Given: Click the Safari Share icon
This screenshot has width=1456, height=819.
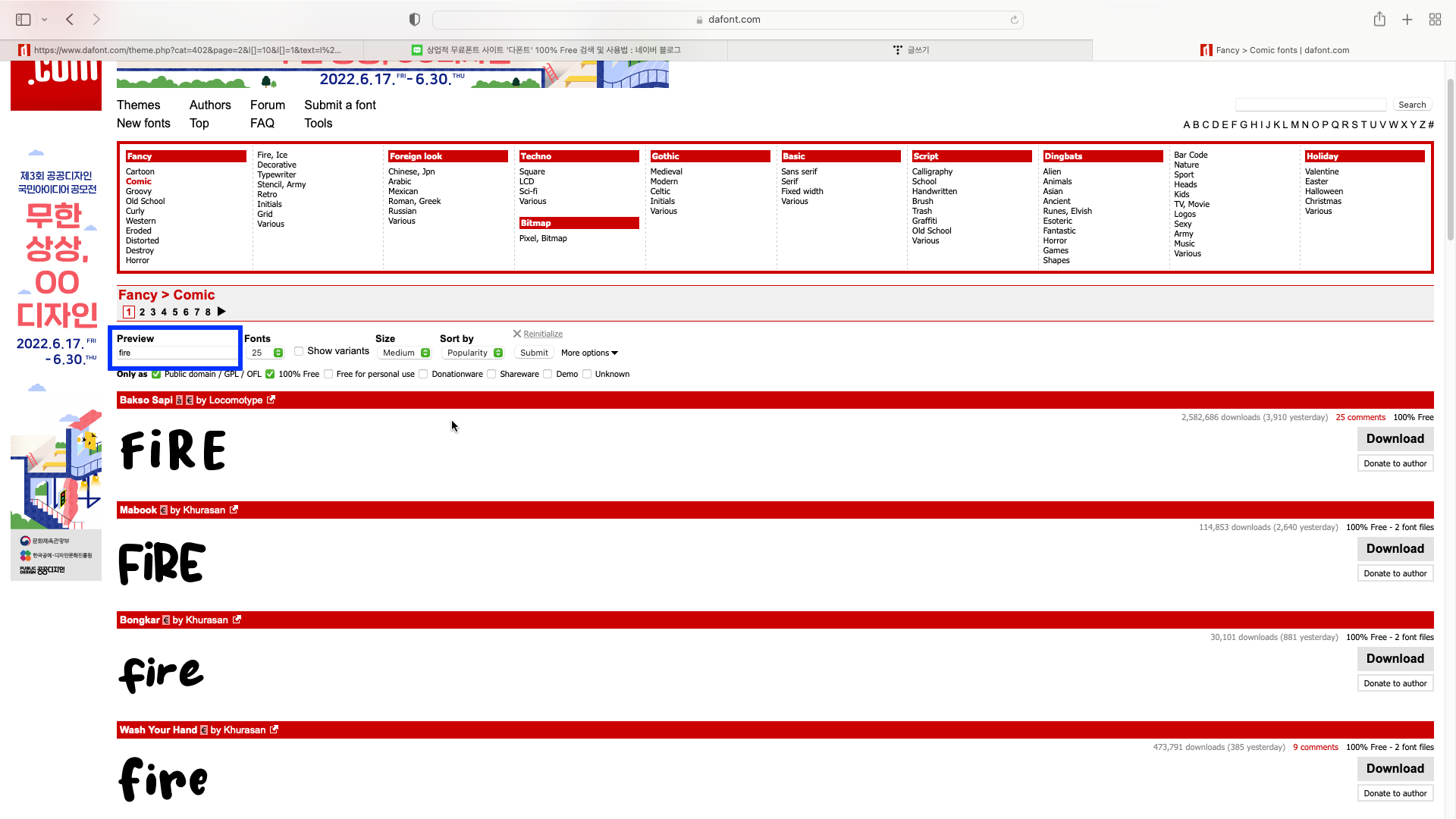Looking at the screenshot, I should (1379, 20).
